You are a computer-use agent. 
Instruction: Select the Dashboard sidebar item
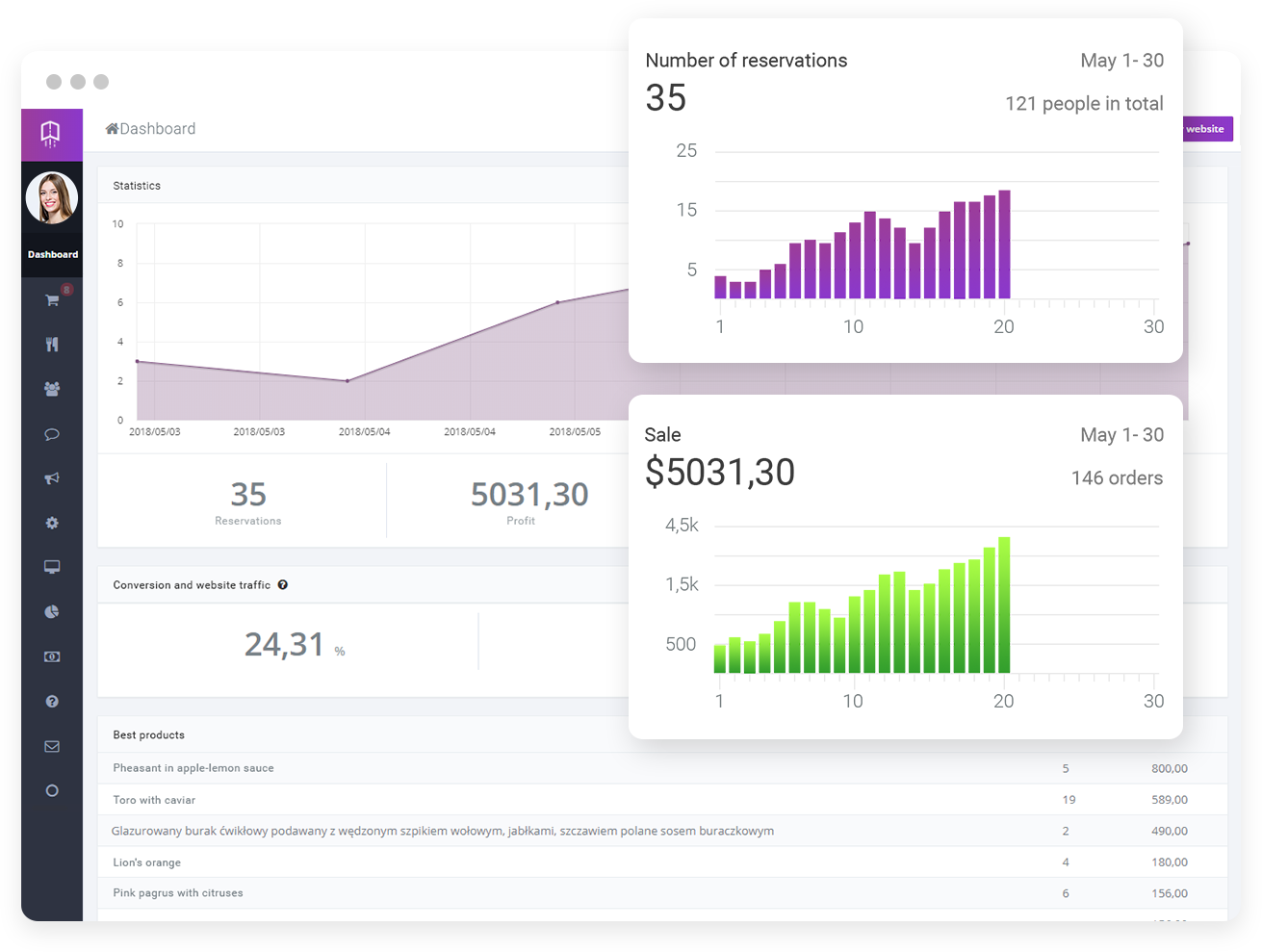point(52,254)
